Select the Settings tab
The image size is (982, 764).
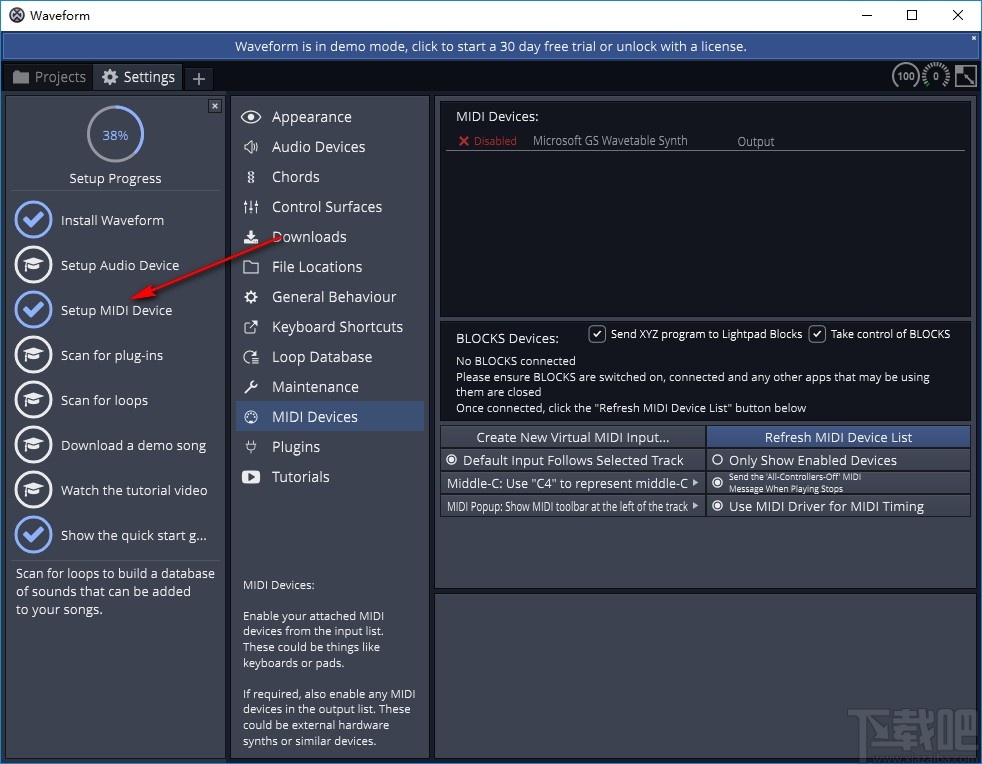(138, 77)
